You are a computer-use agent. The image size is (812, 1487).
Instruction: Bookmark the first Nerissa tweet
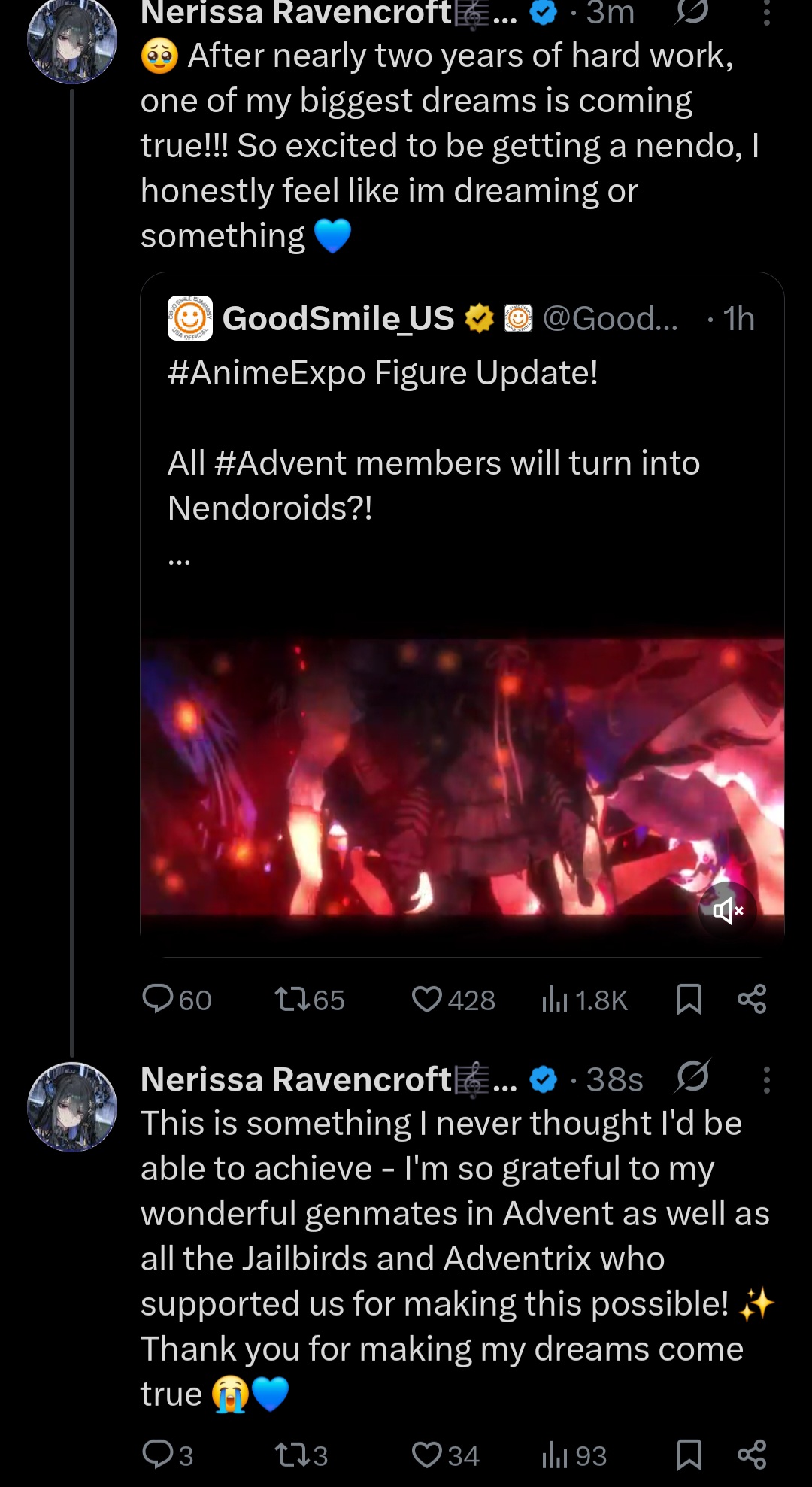[x=689, y=999]
